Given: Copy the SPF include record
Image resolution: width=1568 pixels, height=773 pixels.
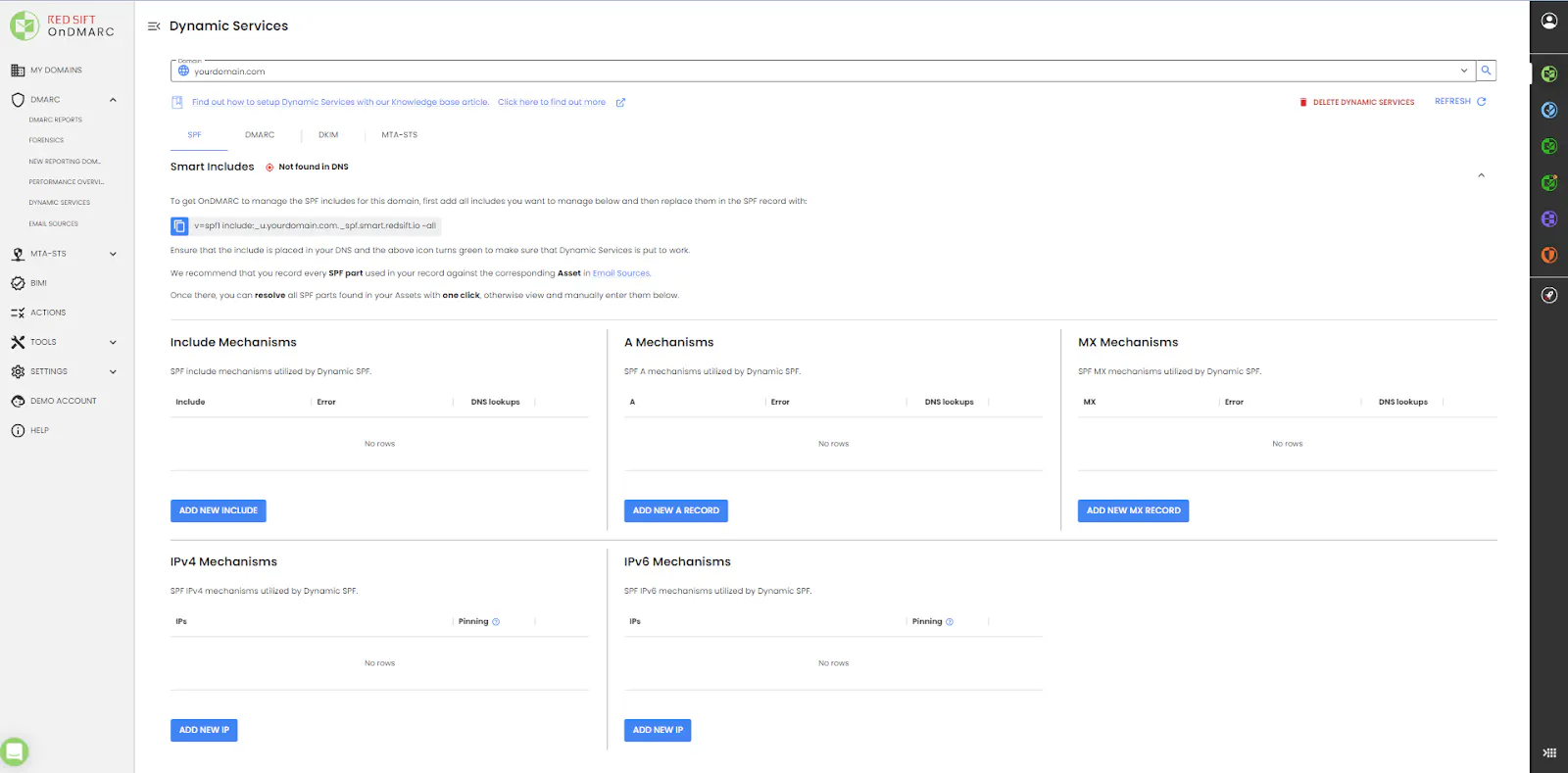Looking at the screenshot, I should (179, 226).
